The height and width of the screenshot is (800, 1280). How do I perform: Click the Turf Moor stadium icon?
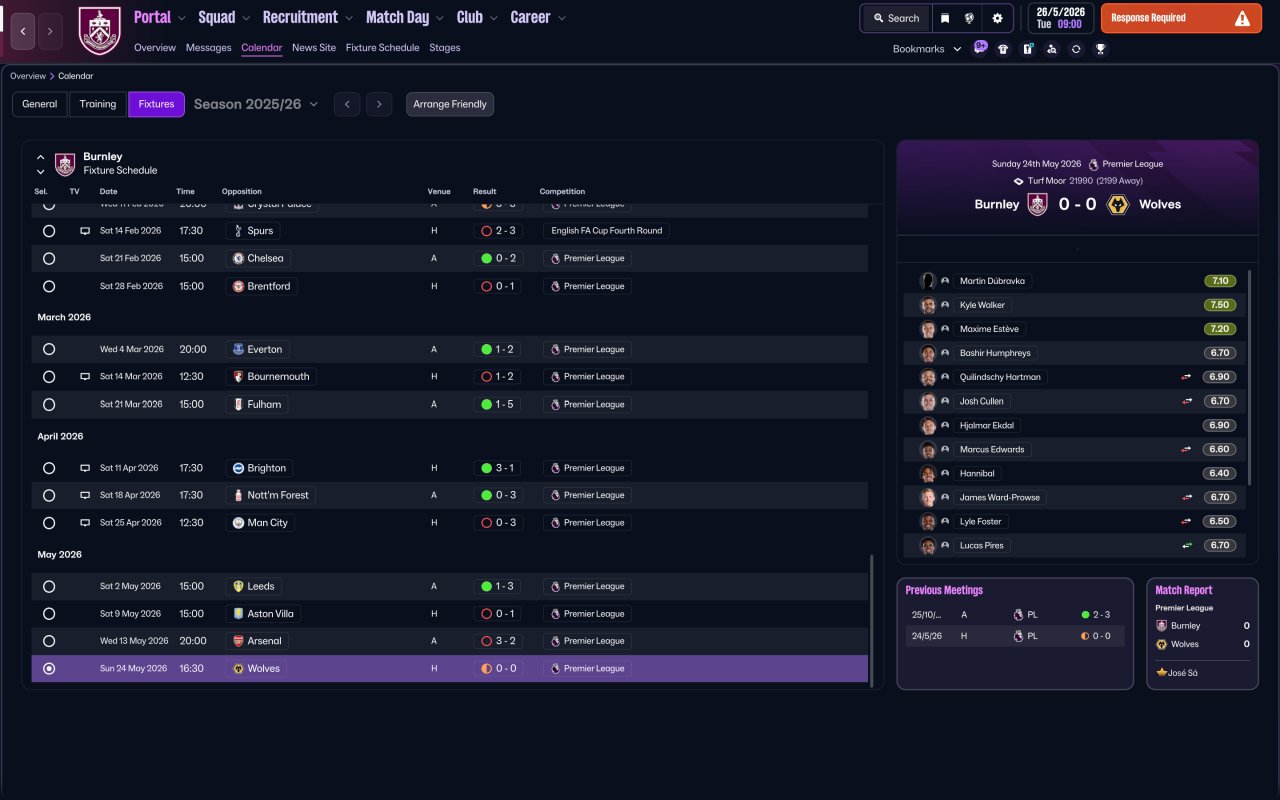point(1018,181)
